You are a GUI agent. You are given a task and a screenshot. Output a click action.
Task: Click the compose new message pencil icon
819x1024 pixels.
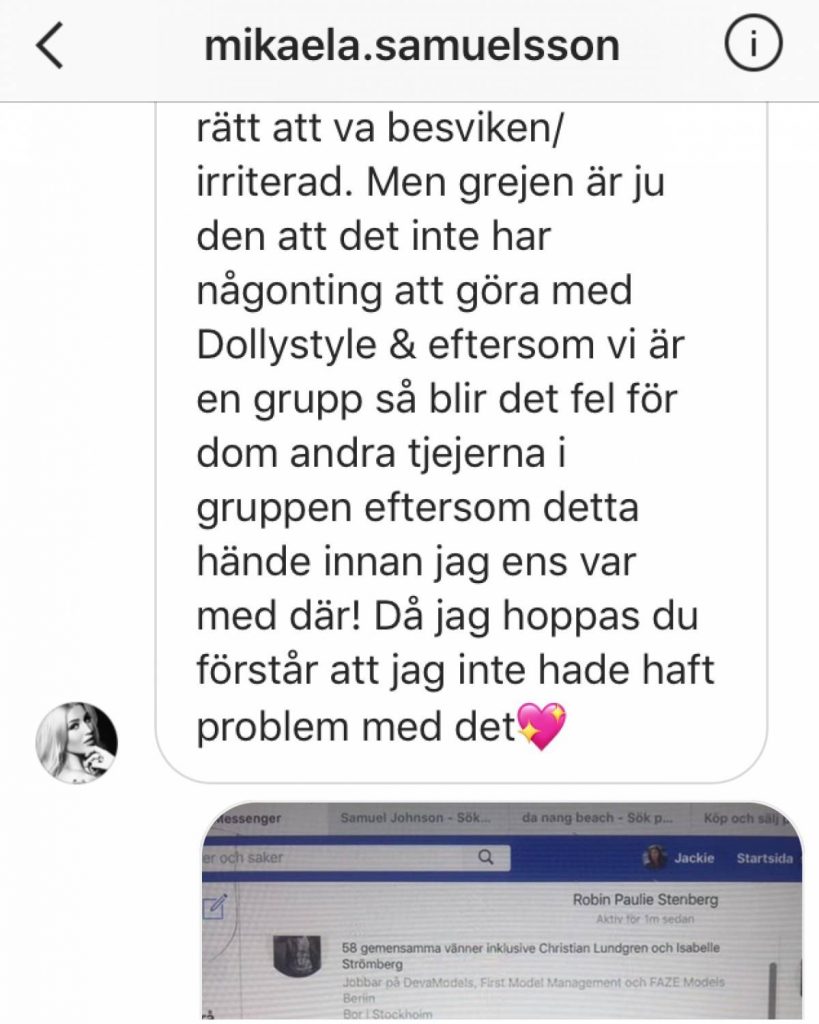coord(216,906)
